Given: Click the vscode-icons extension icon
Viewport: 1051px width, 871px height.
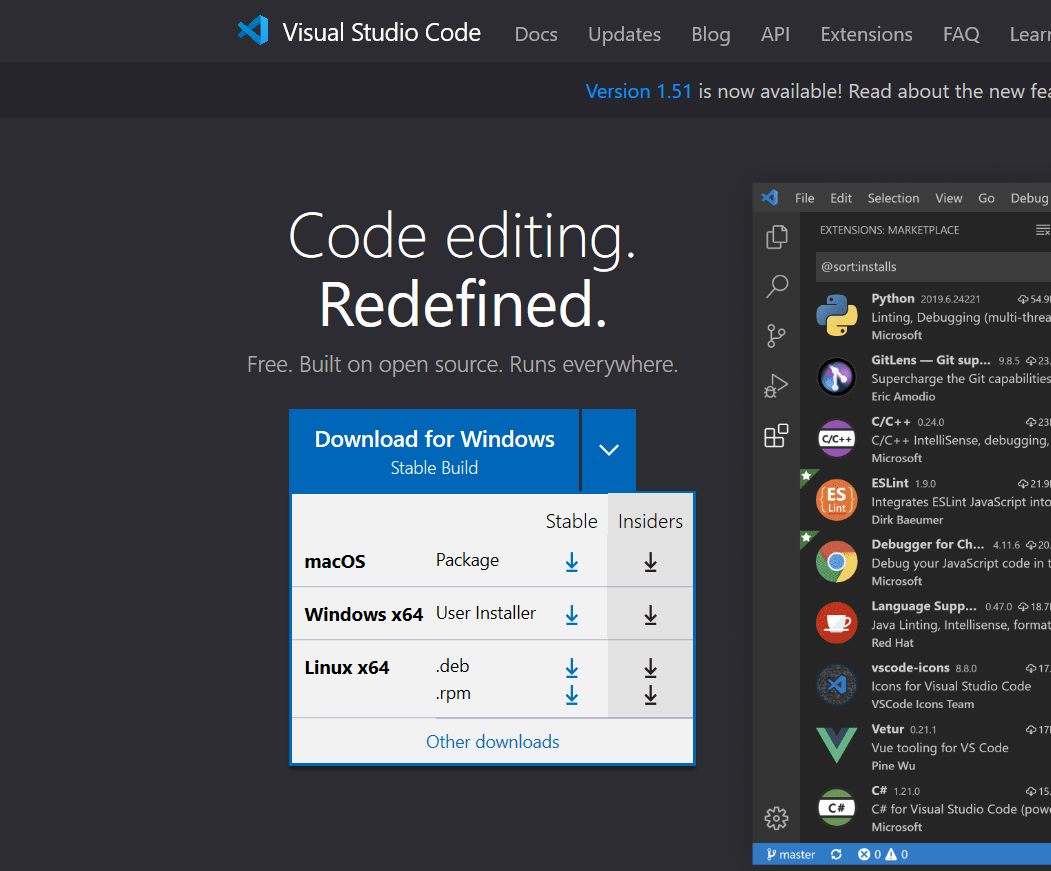Looking at the screenshot, I should [x=837, y=685].
